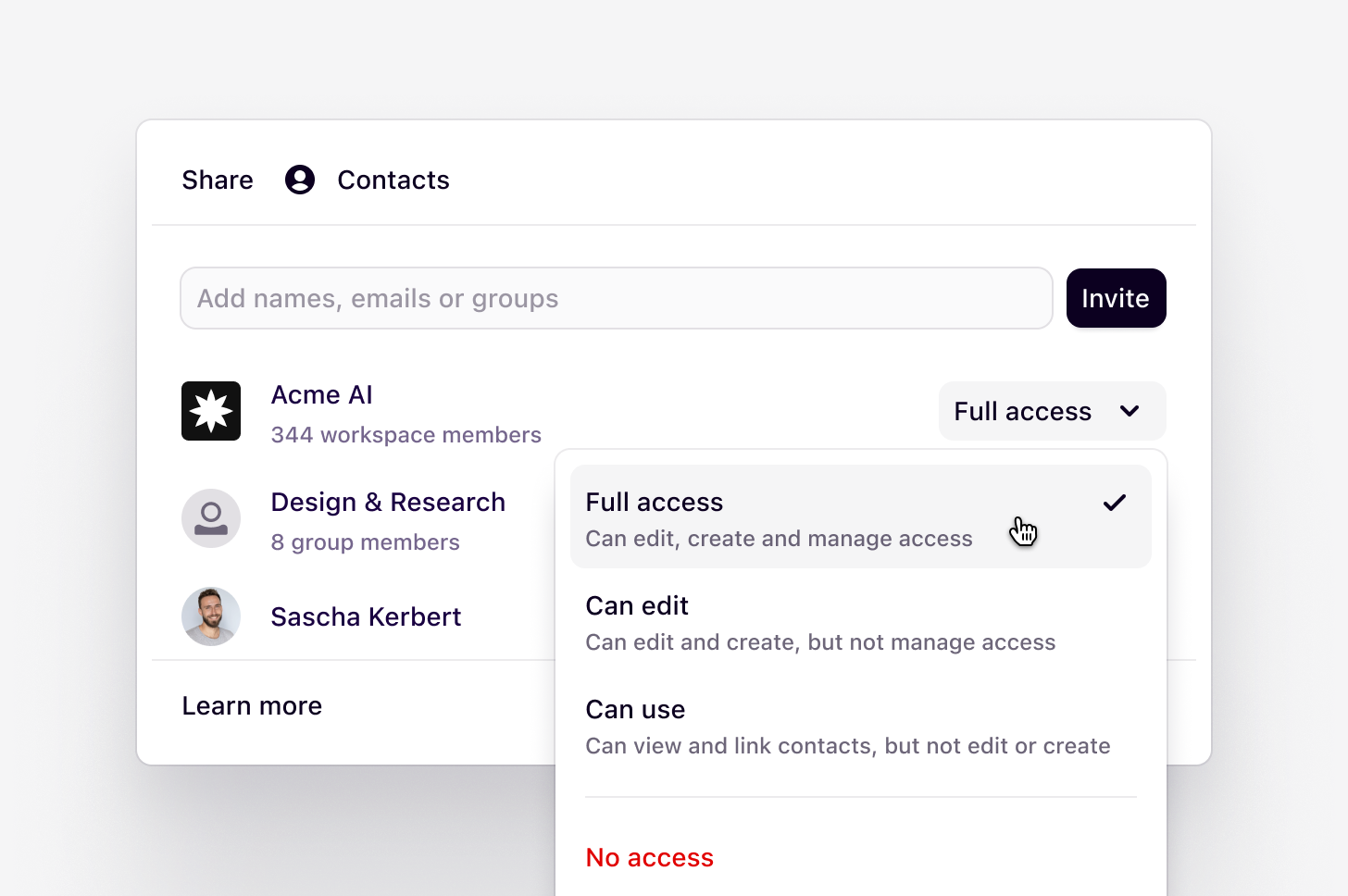Viewport: 1348px width, 896px height.
Task: Click the Contacts person icon
Action: (300, 180)
